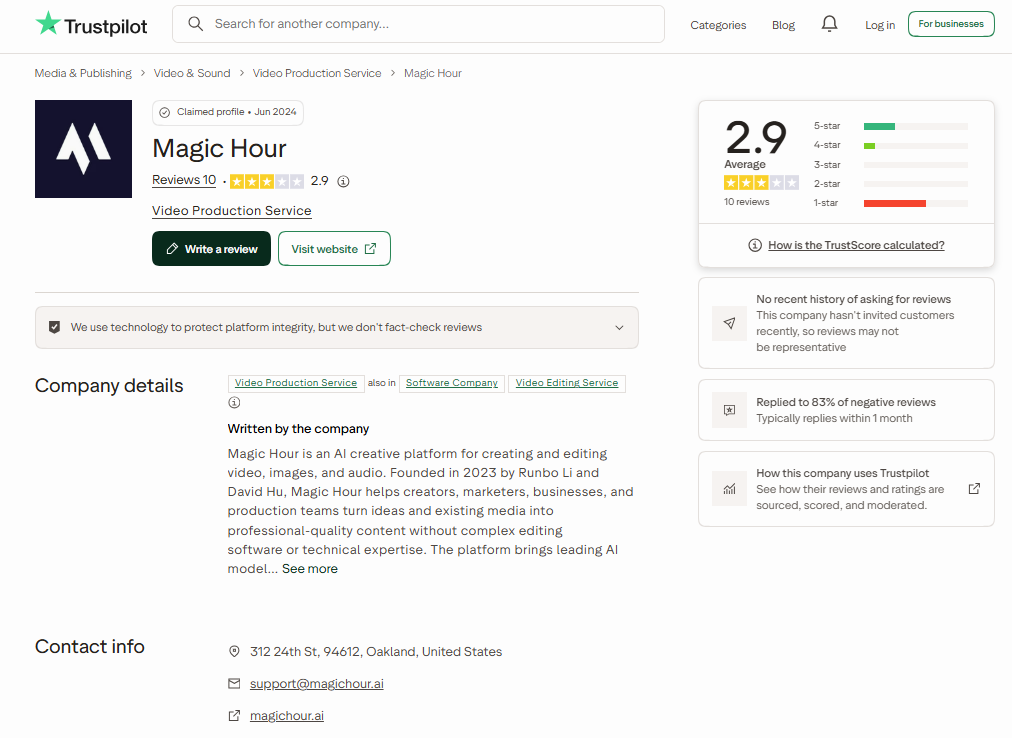
Task: Click the 10 reviews count in the score card
Action: [x=747, y=202]
